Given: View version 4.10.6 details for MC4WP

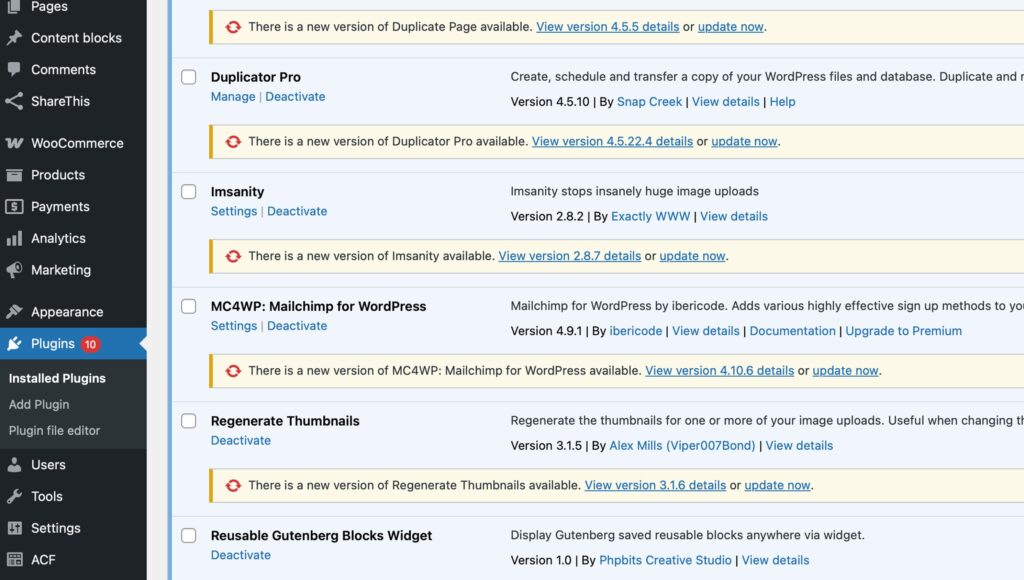Looking at the screenshot, I should (x=719, y=370).
